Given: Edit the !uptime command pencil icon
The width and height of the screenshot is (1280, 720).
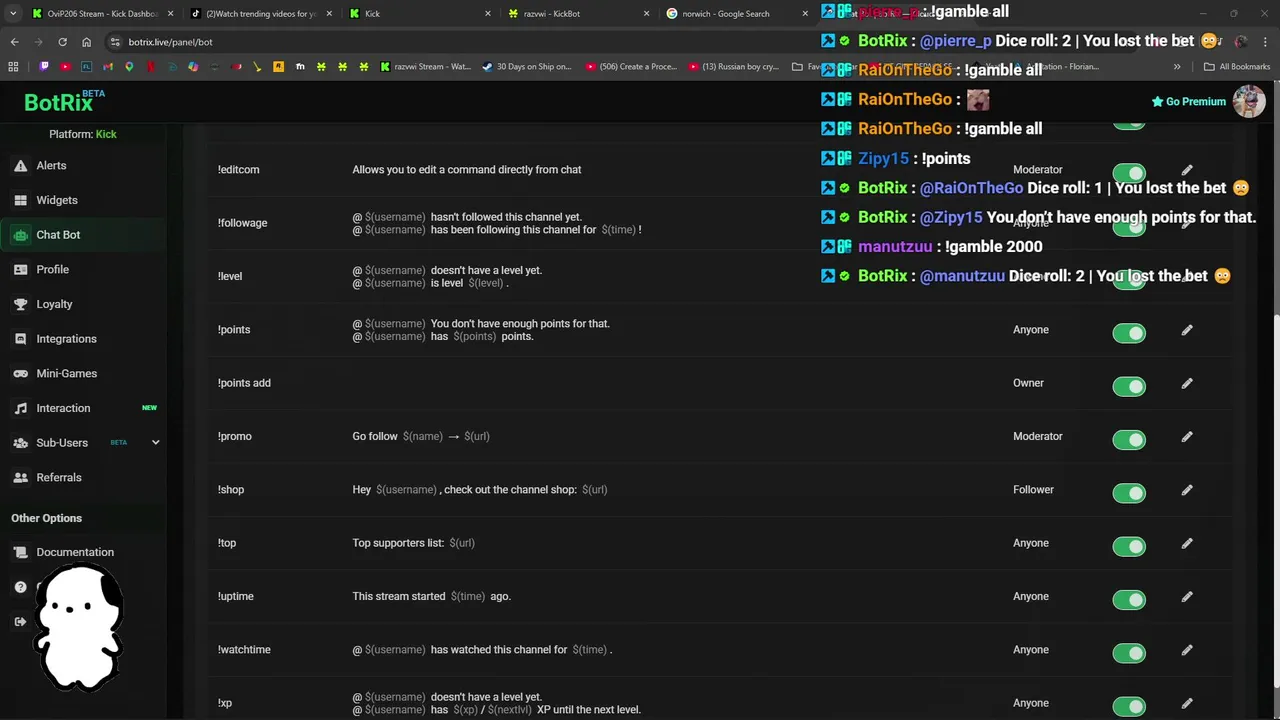Looking at the screenshot, I should click(x=1187, y=596).
